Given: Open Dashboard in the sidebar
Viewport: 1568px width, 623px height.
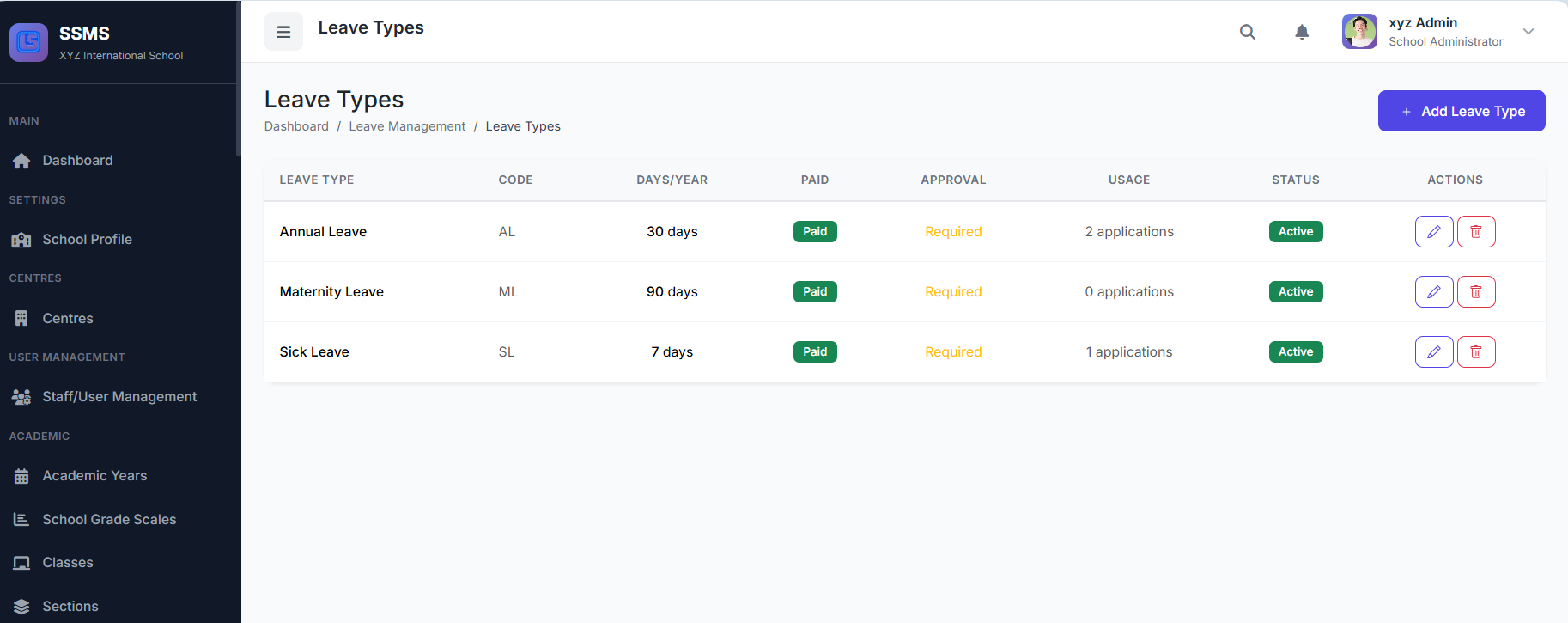Looking at the screenshot, I should point(77,161).
